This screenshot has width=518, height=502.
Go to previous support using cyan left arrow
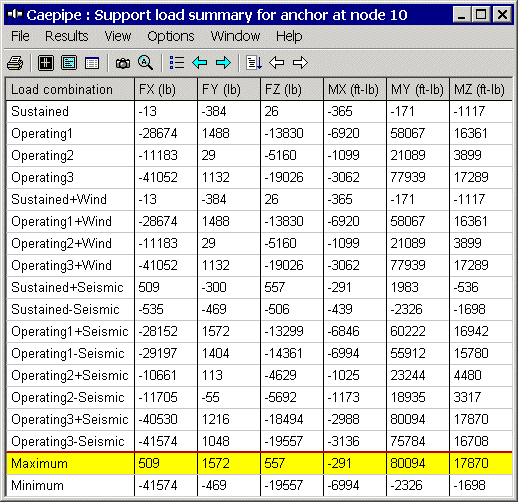point(200,62)
